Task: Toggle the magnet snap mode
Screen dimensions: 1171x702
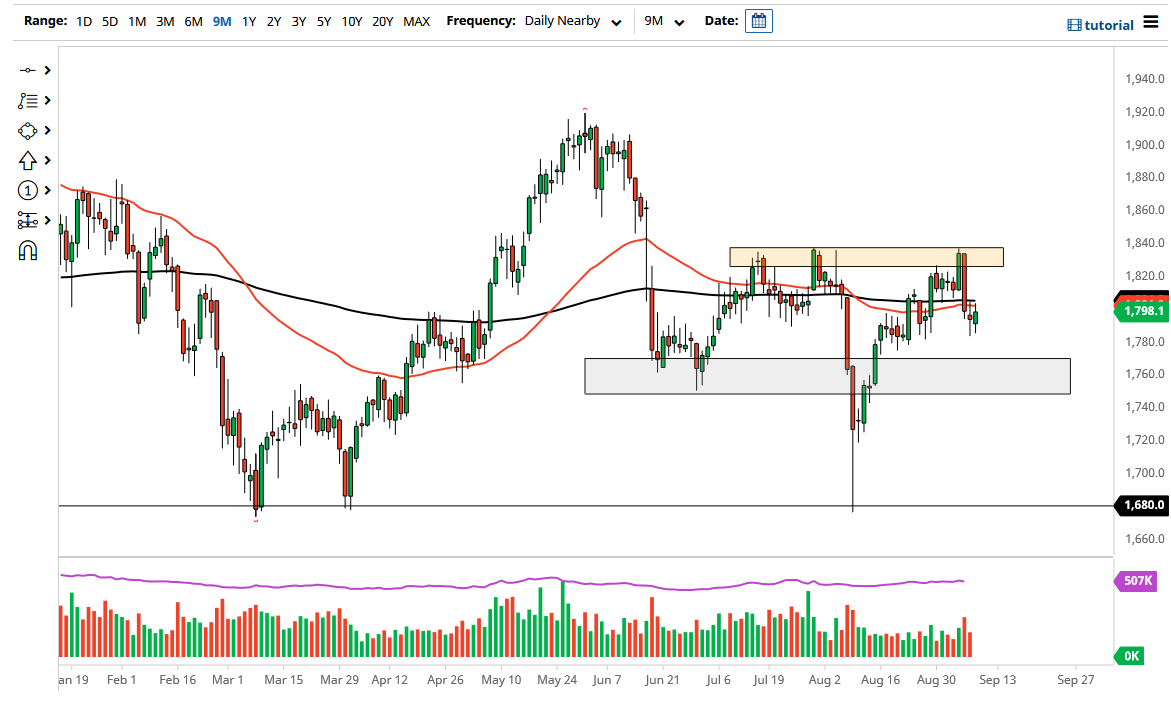Action: (28, 251)
